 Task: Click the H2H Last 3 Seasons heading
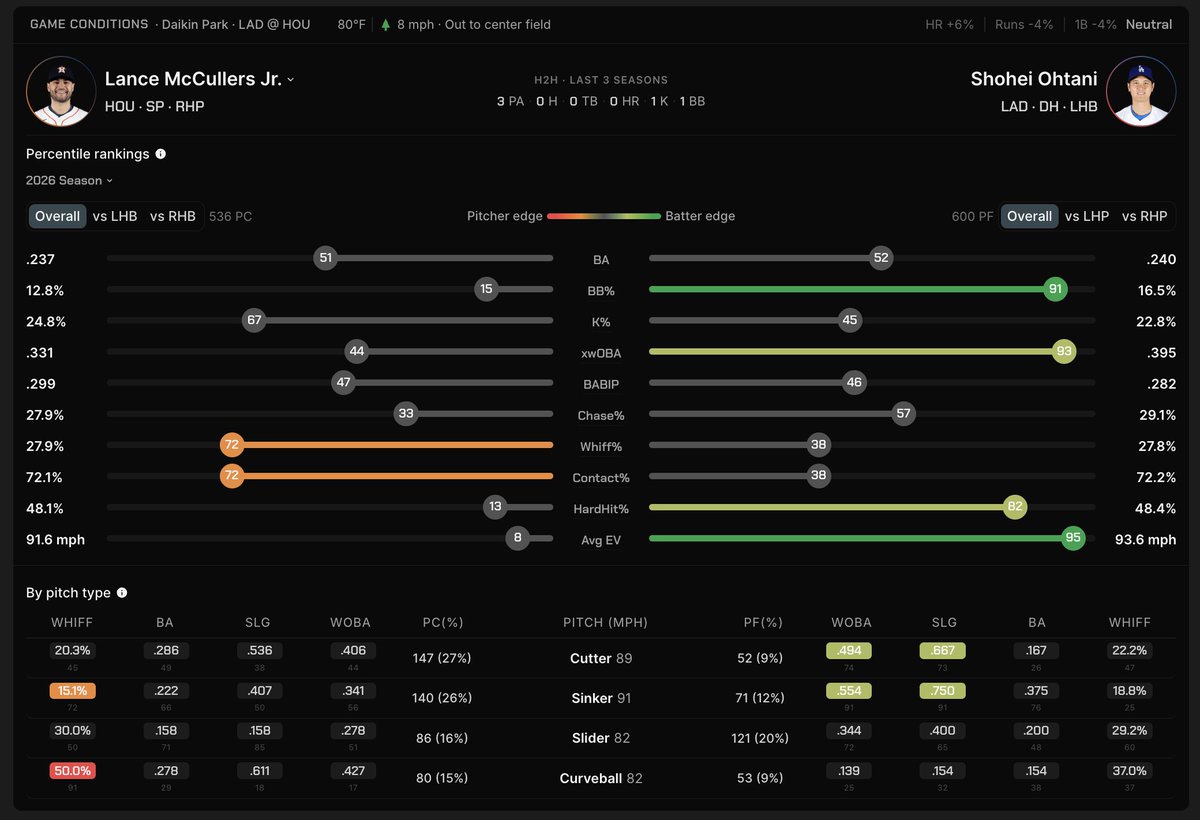click(x=601, y=80)
